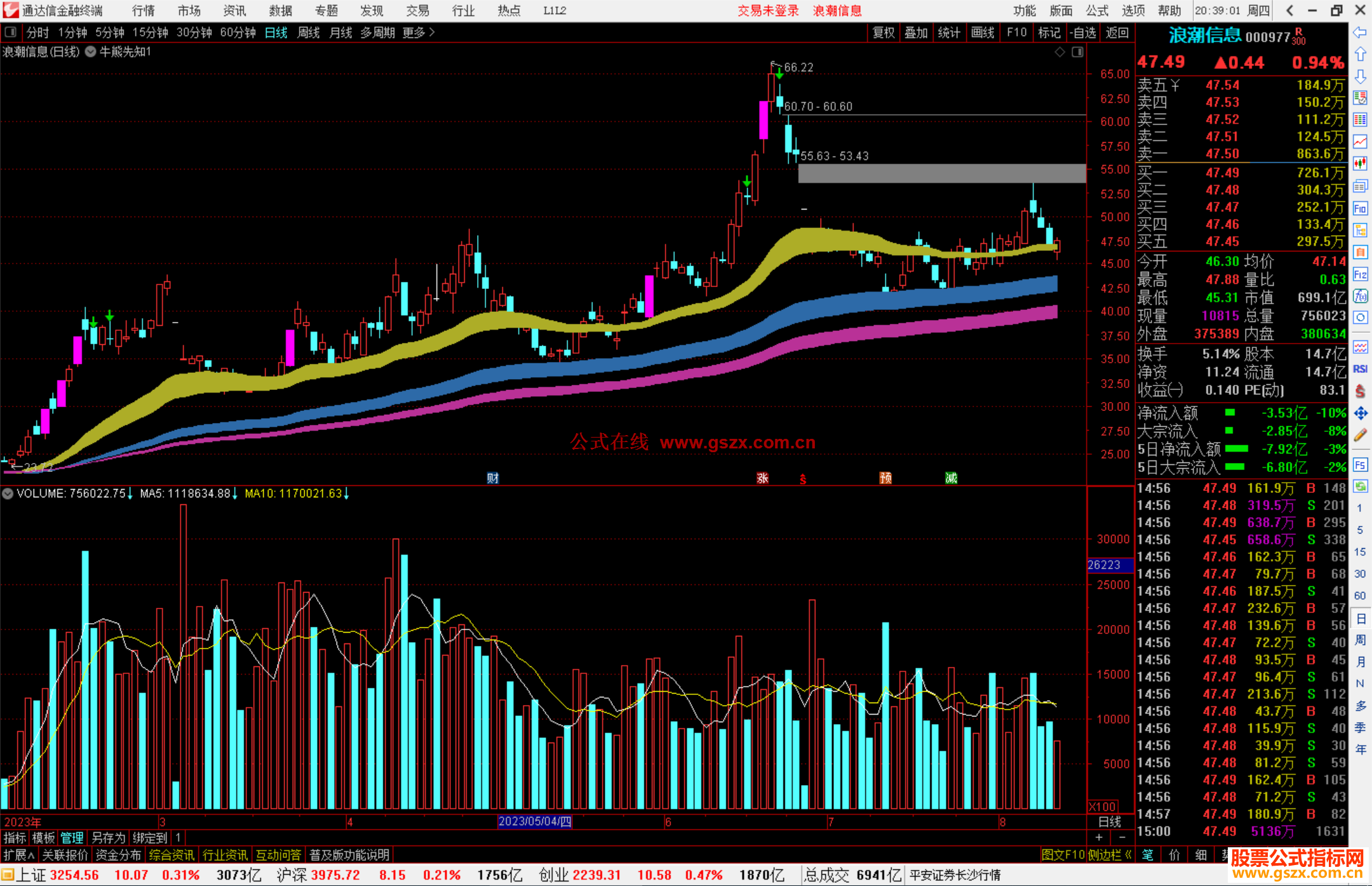The image size is (1372, 886).
Task: Toggle the 牛熊先知1 indicator dropdown circle
Action: point(91,52)
